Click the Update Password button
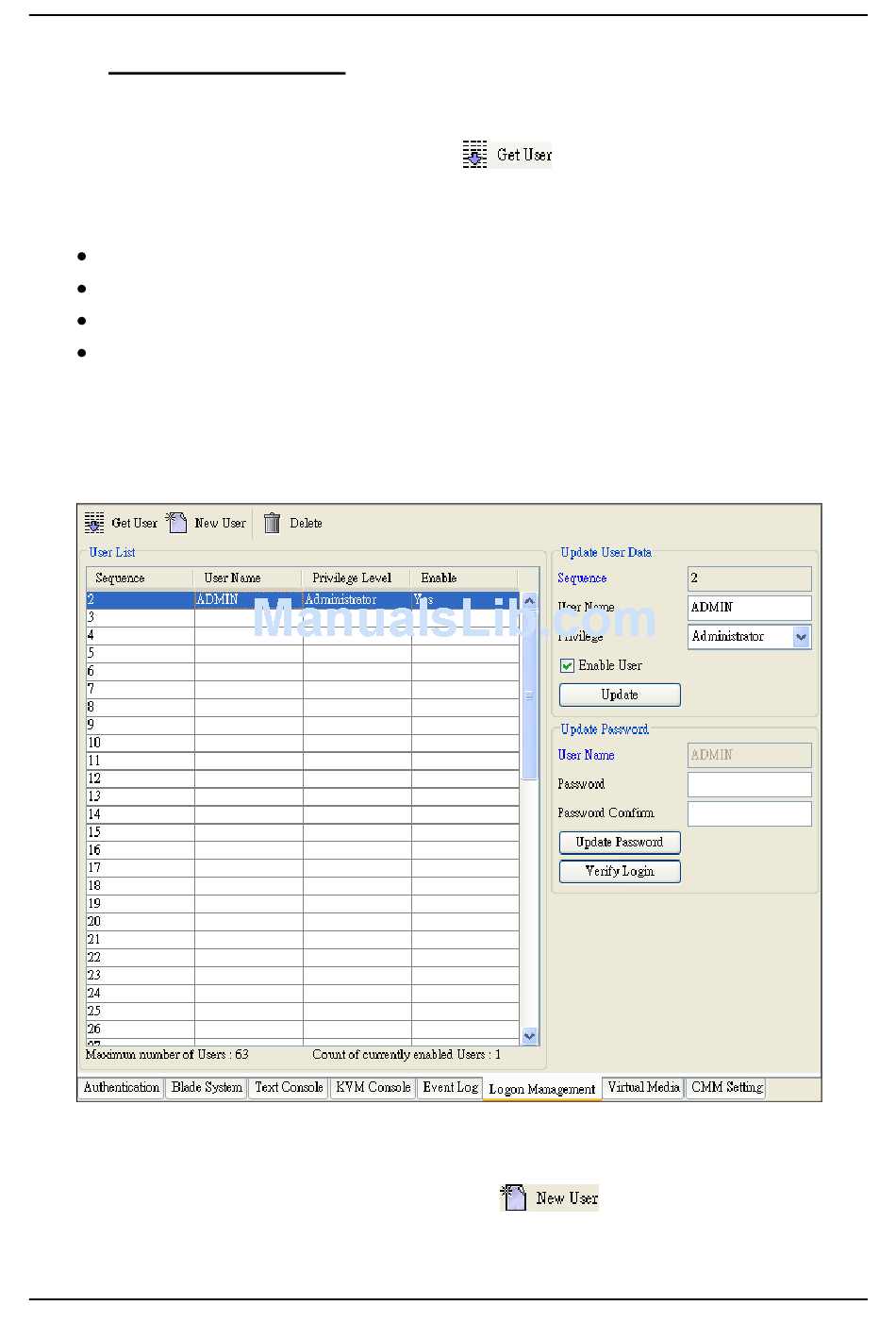 pyautogui.click(x=620, y=842)
